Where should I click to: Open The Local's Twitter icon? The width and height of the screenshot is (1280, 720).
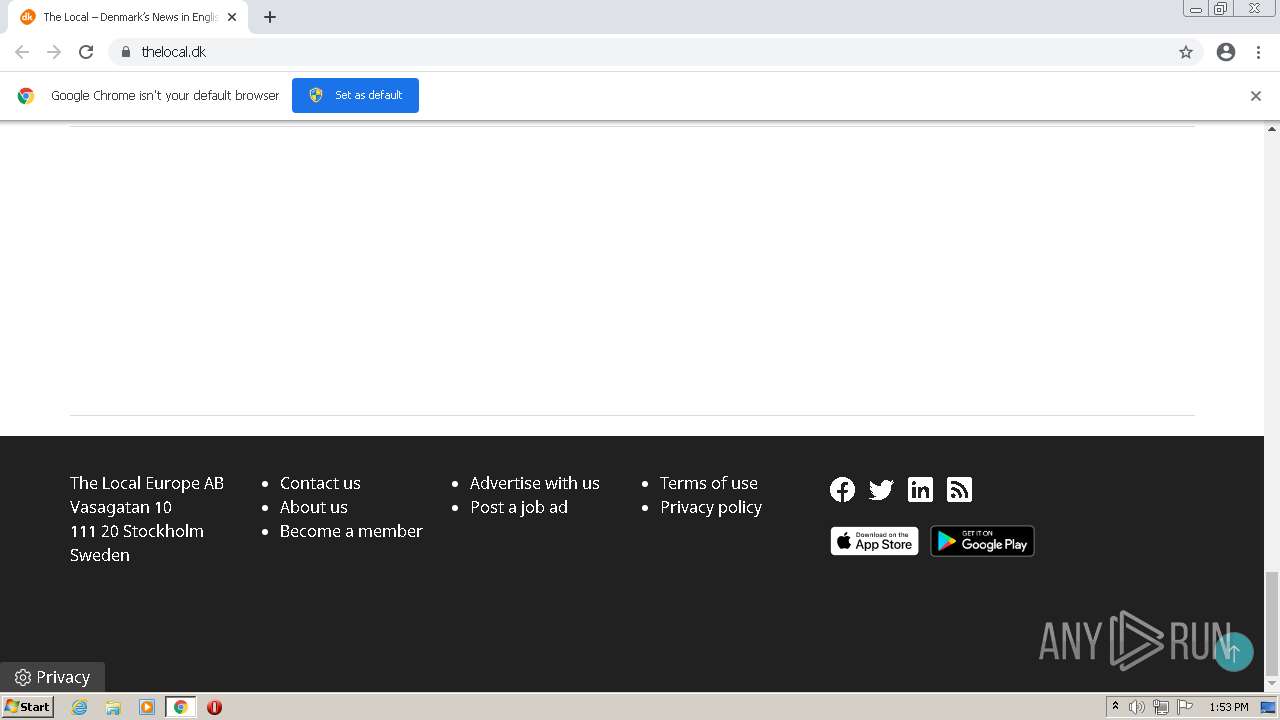(x=881, y=489)
